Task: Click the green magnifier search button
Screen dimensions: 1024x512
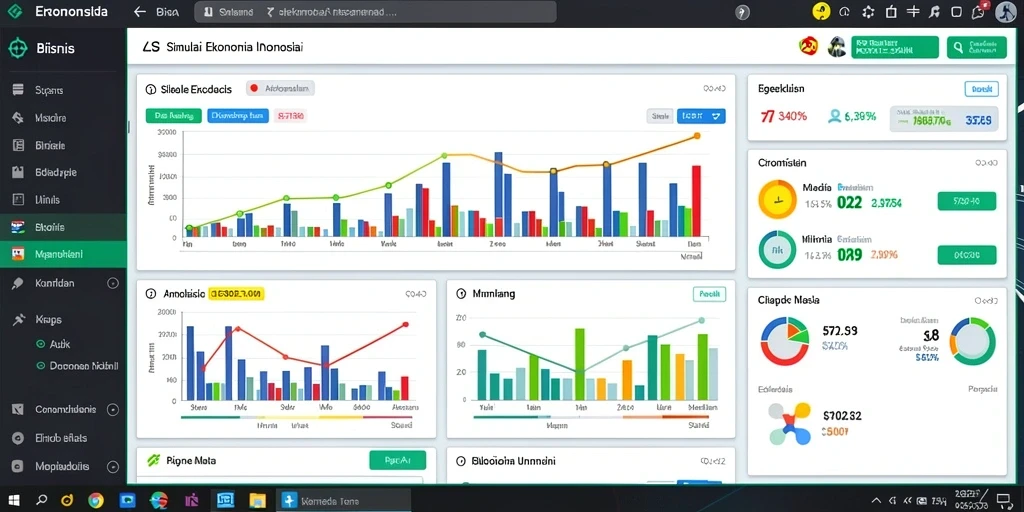Action: (x=976, y=47)
